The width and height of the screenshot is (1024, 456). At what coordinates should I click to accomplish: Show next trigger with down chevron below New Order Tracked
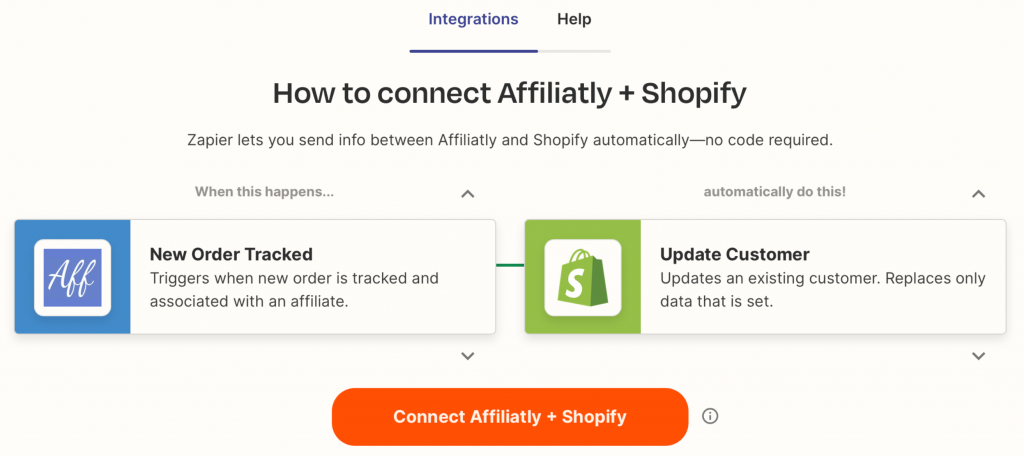coord(468,356)
